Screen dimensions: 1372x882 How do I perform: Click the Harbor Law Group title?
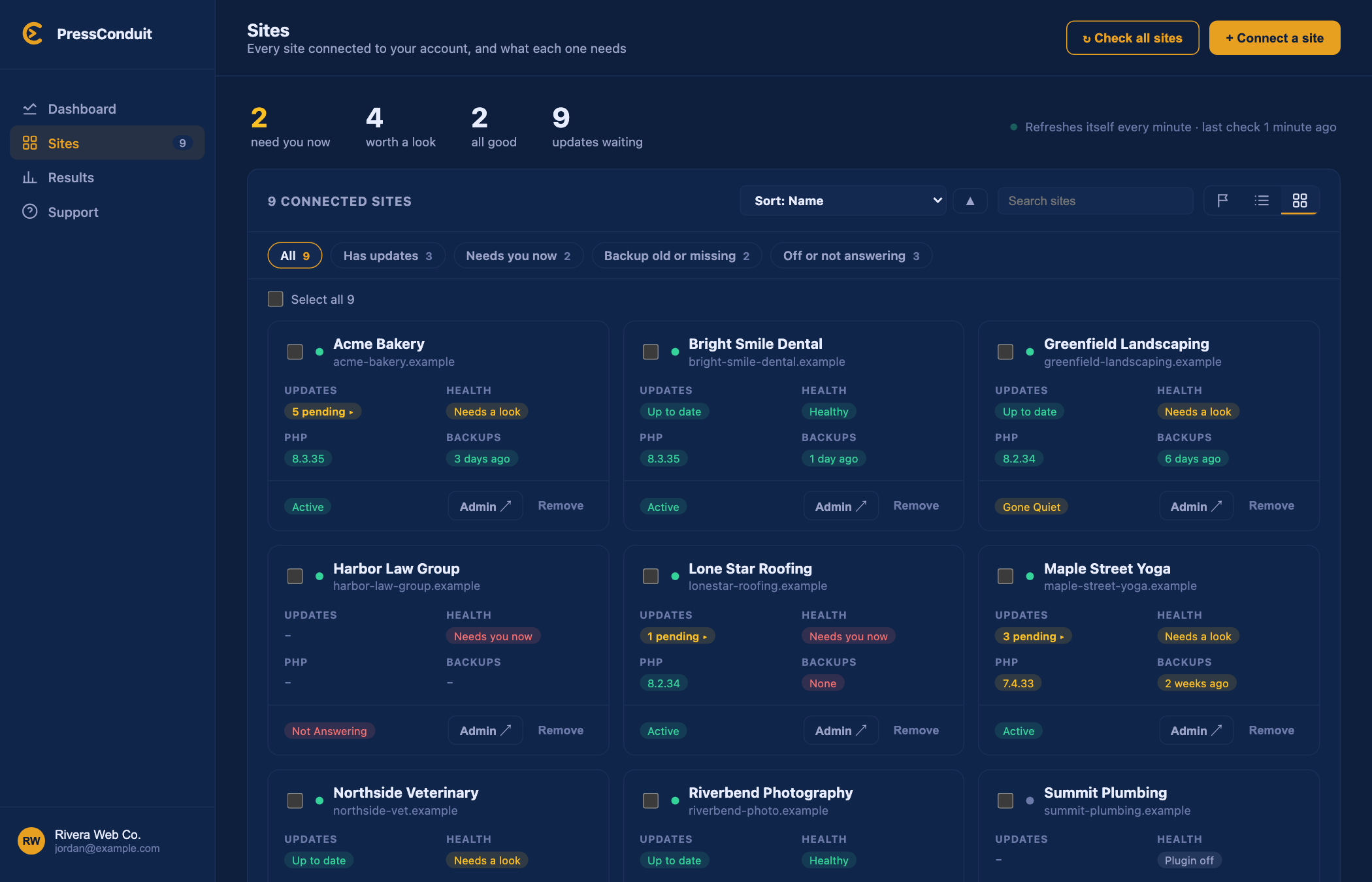coord(397,568)
